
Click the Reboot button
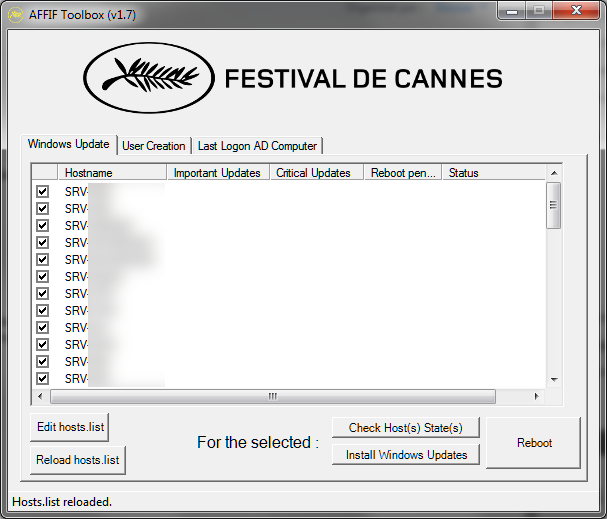(534, 443)
